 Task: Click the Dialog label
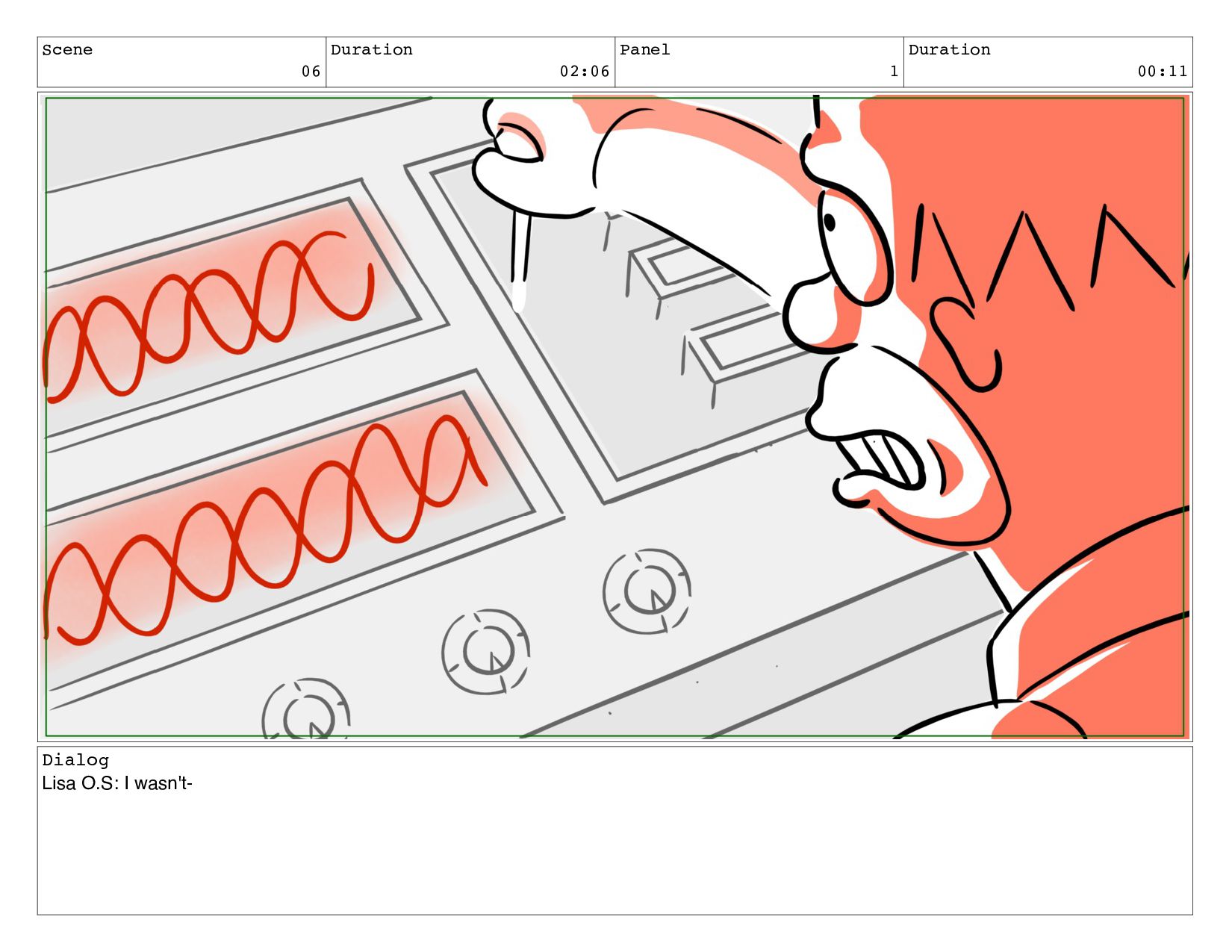click(x=75, y=760)
